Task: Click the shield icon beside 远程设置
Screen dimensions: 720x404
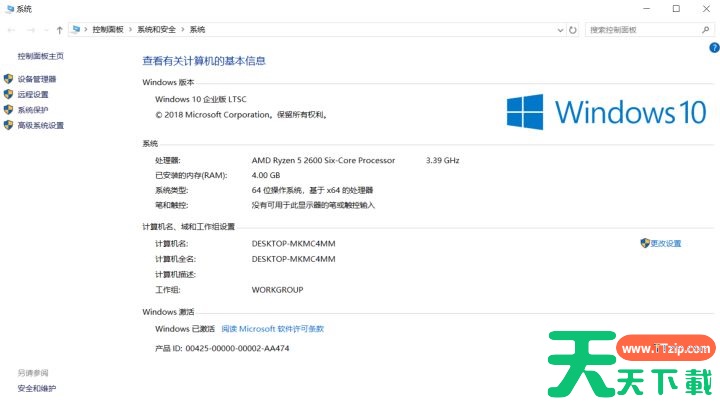Action: [x=9, y=95]
